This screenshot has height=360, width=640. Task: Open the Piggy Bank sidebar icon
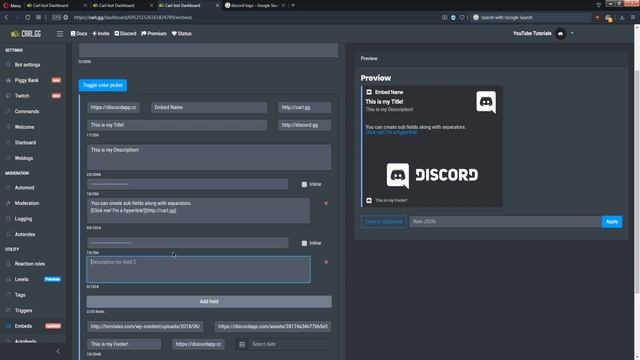[8, 80]
